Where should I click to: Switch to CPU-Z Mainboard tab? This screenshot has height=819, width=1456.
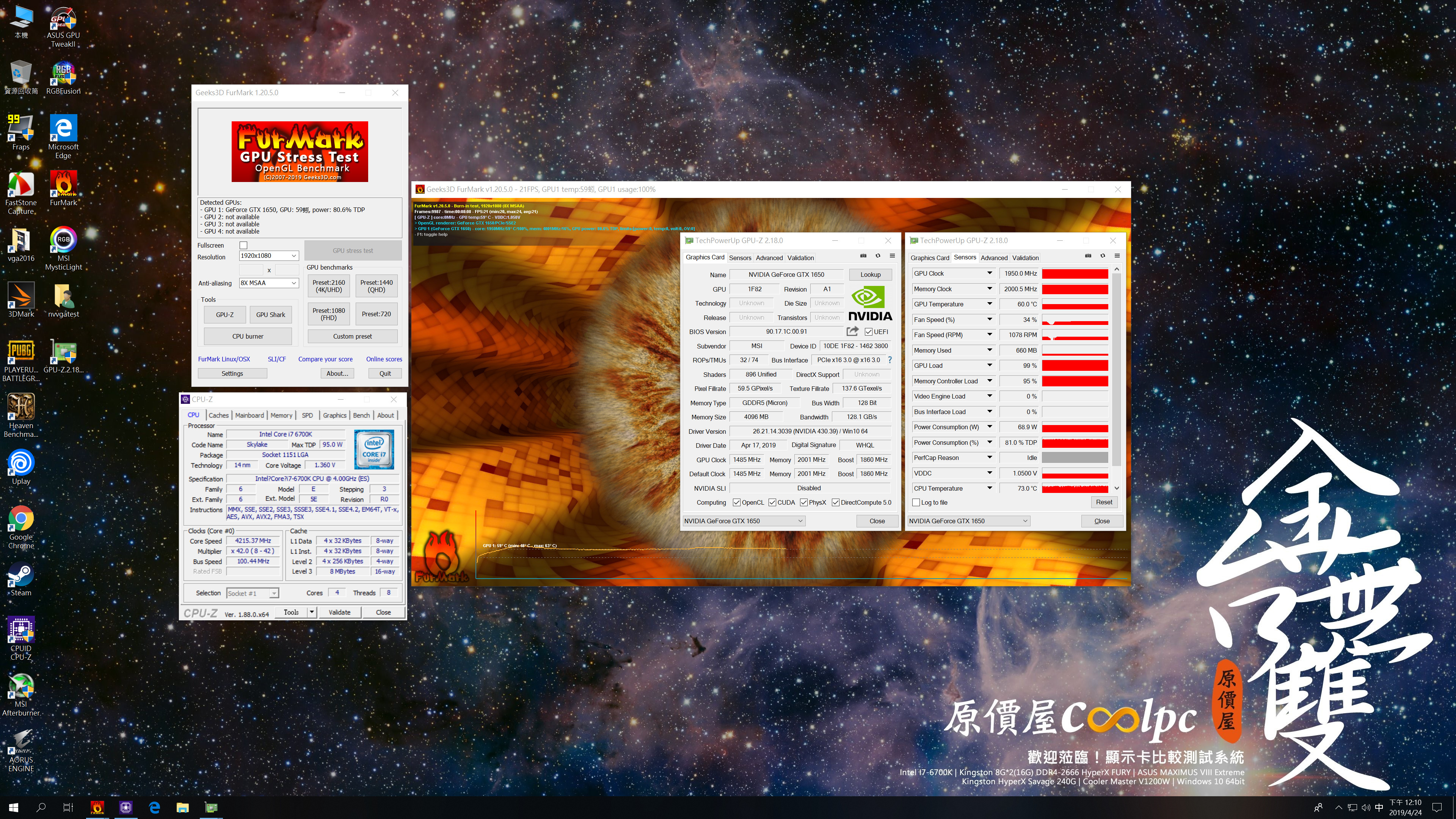coord(249,415)
